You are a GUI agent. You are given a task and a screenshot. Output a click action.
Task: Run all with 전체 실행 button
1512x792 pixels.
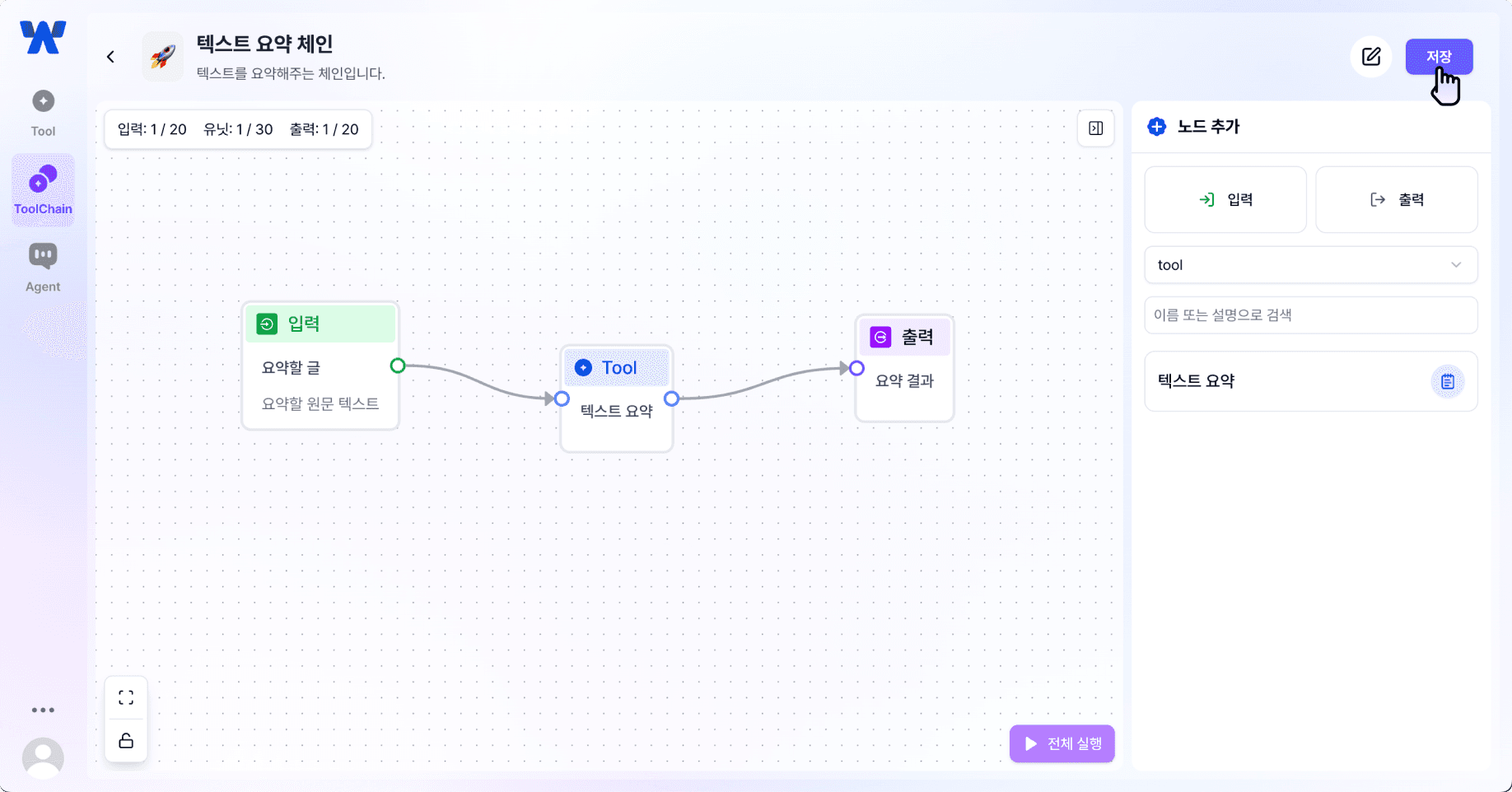pos(1062,743)
